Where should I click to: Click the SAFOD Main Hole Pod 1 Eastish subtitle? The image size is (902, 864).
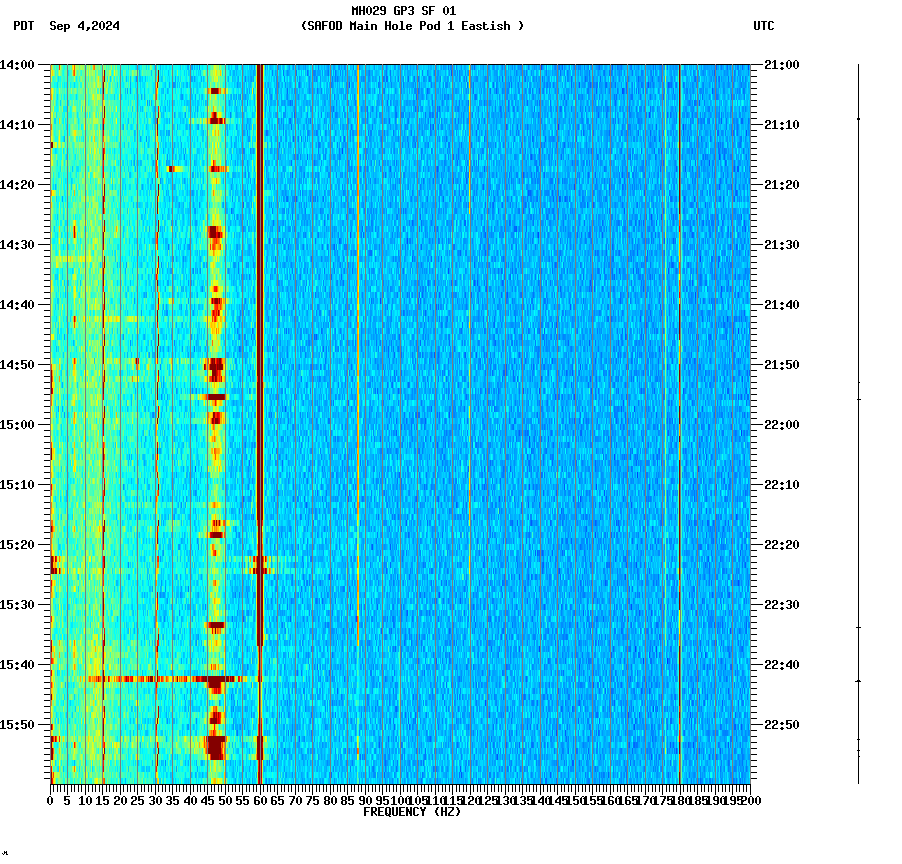pyautogui.click(x=404, y=26)
